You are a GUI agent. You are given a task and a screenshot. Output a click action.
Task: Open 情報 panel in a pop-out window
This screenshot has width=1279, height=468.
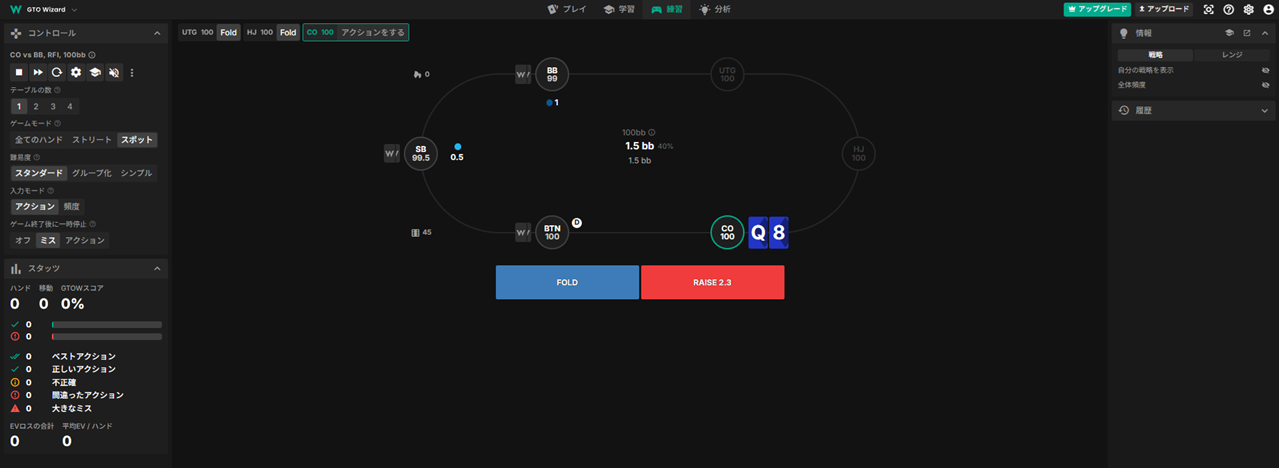pos(1247,33)
